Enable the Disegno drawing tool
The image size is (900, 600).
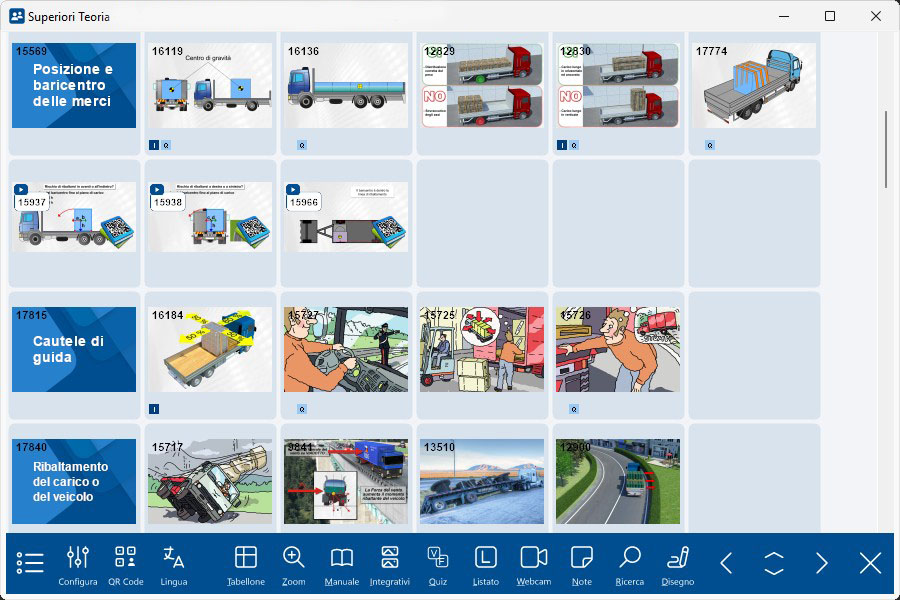click(x=678, y=565)
